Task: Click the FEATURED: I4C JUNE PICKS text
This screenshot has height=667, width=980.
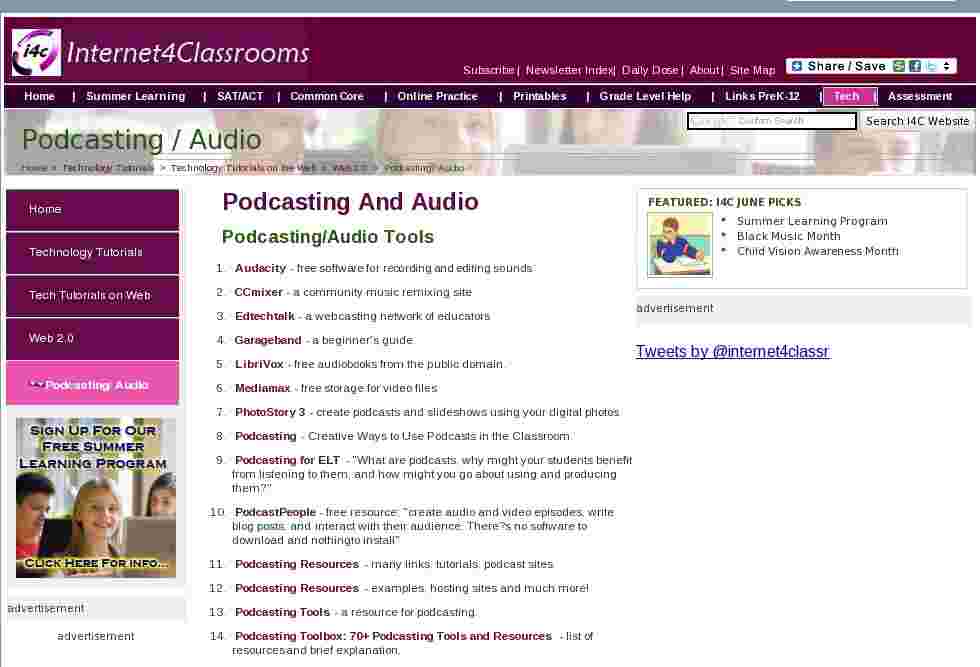Action: pyautogui.click(x=724, y=202)
